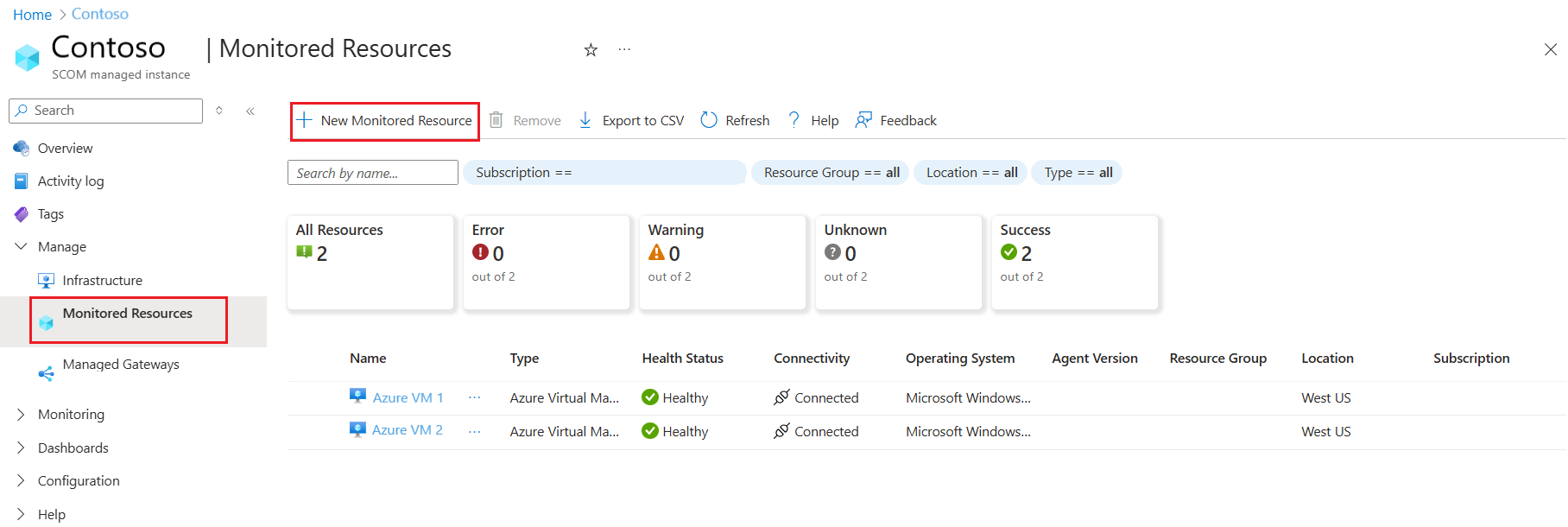Click the Refresh icon in toolbar

[709, 120]
